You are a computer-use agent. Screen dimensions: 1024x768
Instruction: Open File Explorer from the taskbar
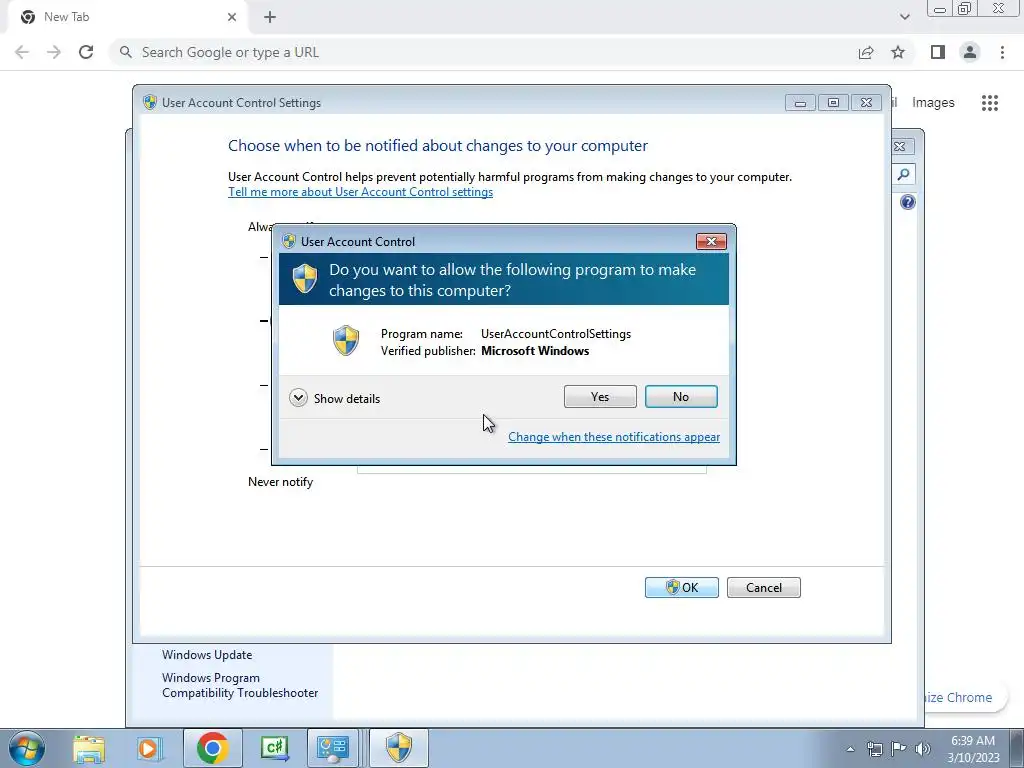89,748
